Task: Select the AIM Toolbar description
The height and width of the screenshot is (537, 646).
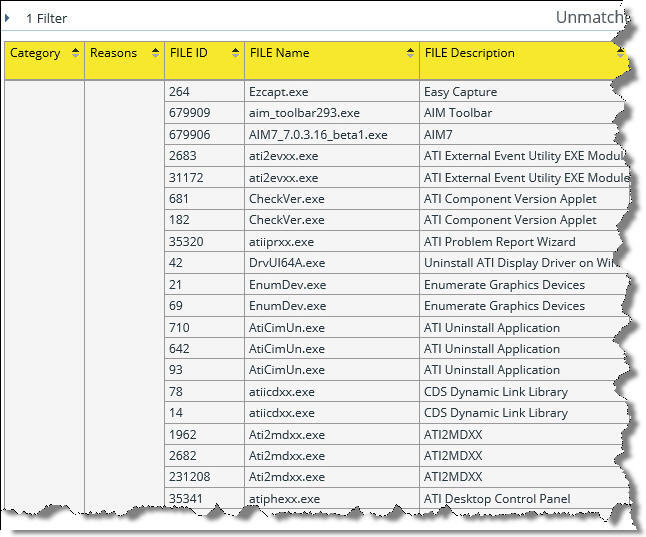Action: (458, 113)
